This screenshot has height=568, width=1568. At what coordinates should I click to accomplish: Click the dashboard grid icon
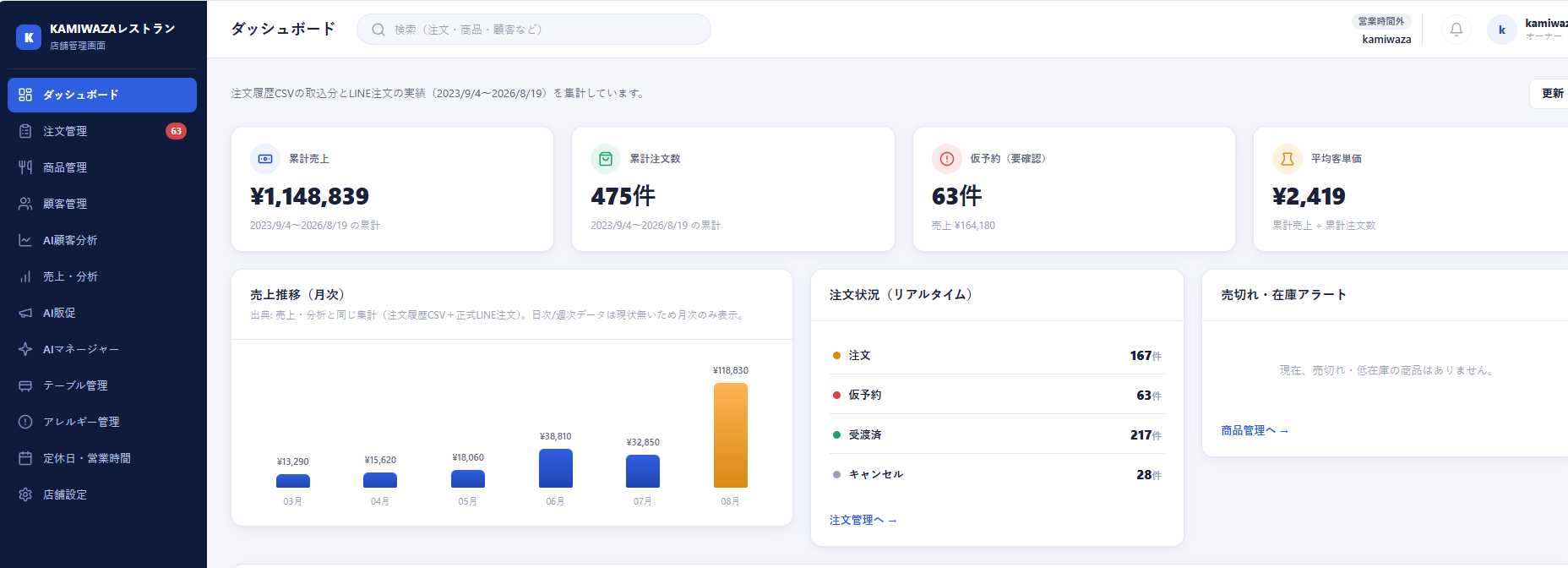pos(25,95)
